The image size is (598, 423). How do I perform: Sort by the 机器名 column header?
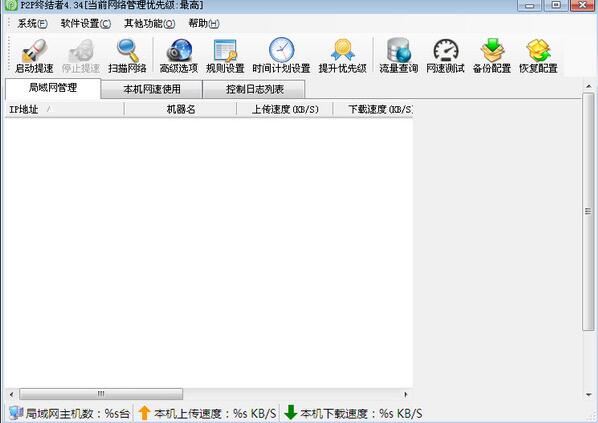tap(181, 109)
